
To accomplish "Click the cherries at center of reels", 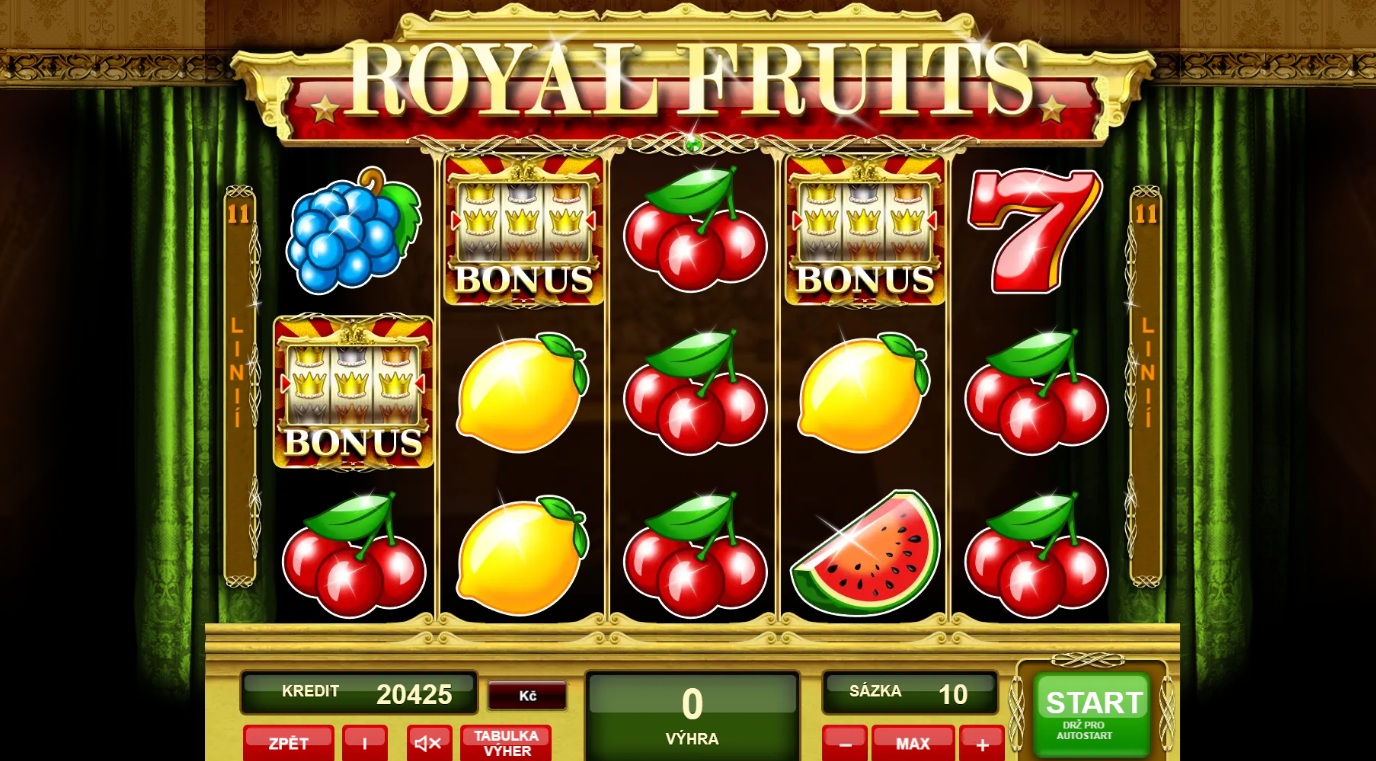I will 695,393.
